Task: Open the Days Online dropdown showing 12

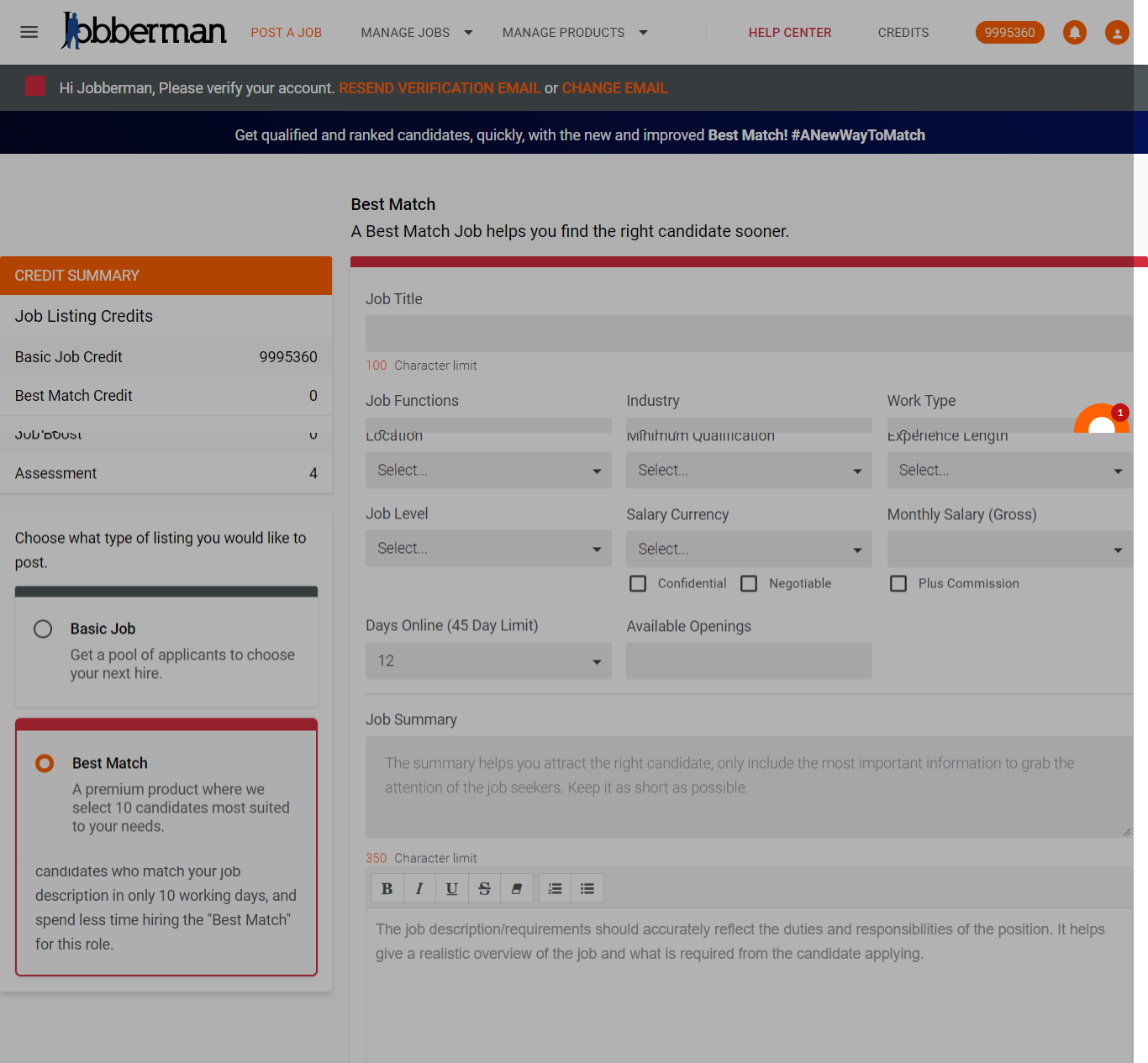Action: tap(488, 661)
